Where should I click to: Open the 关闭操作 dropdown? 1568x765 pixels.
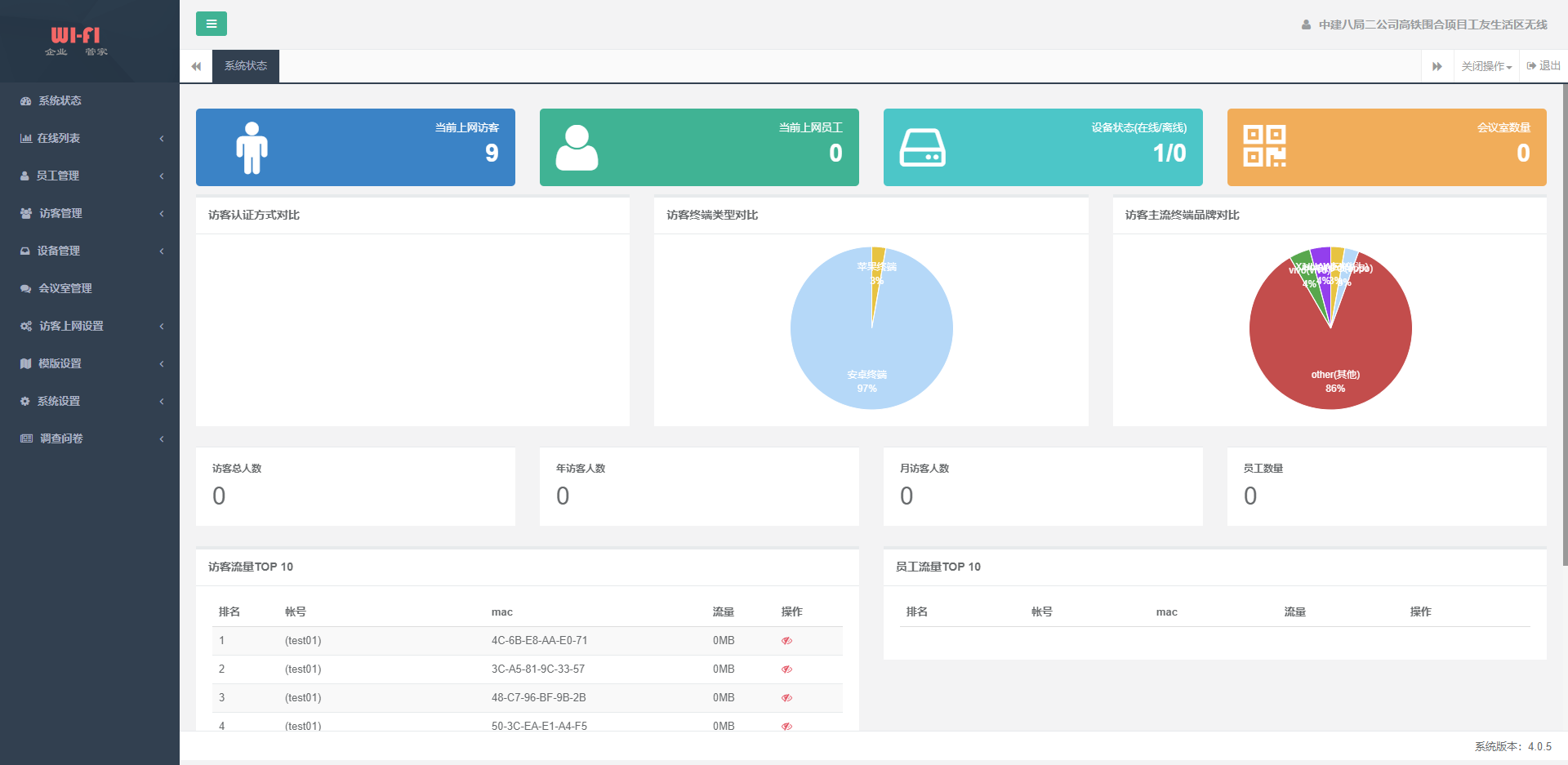click(x=1486, y=66)
